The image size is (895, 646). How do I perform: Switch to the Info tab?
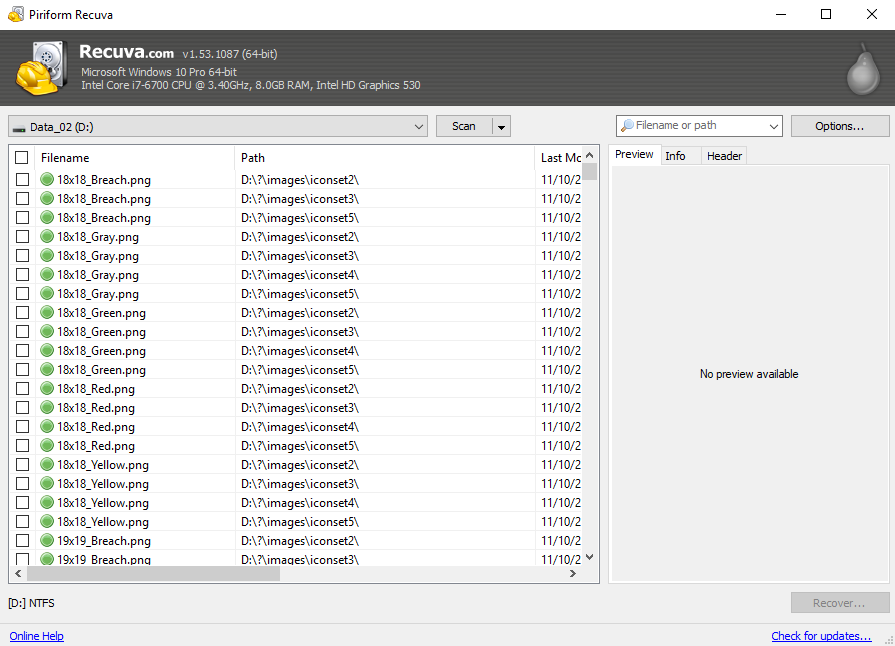point(675,156)
